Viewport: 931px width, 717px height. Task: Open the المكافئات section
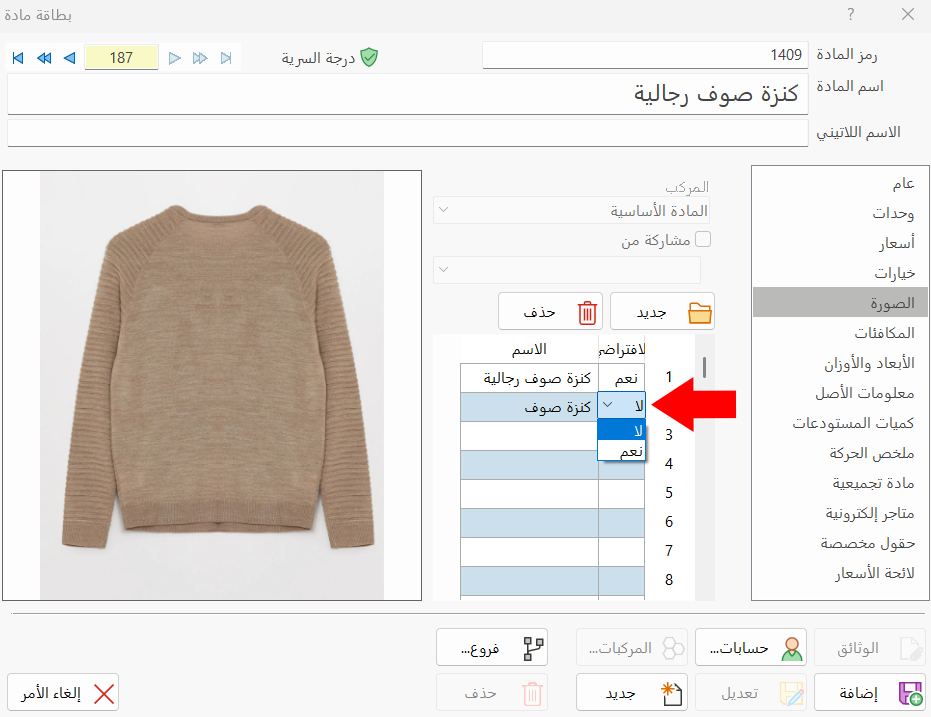tap(840, 333)
